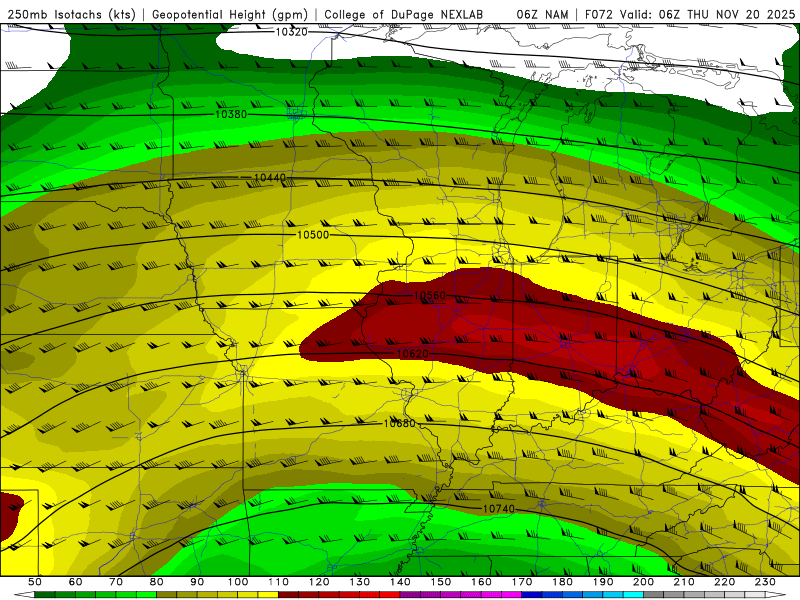Click the 10500 height contour label
This screenshot has height=600, width=800.
[x=313, y=235]
